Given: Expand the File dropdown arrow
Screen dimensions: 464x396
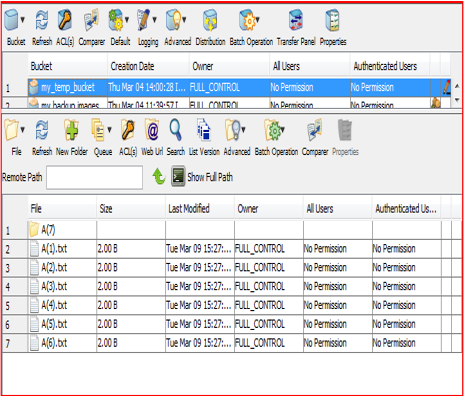Looking at the screenshot, I should pos(22,129).
